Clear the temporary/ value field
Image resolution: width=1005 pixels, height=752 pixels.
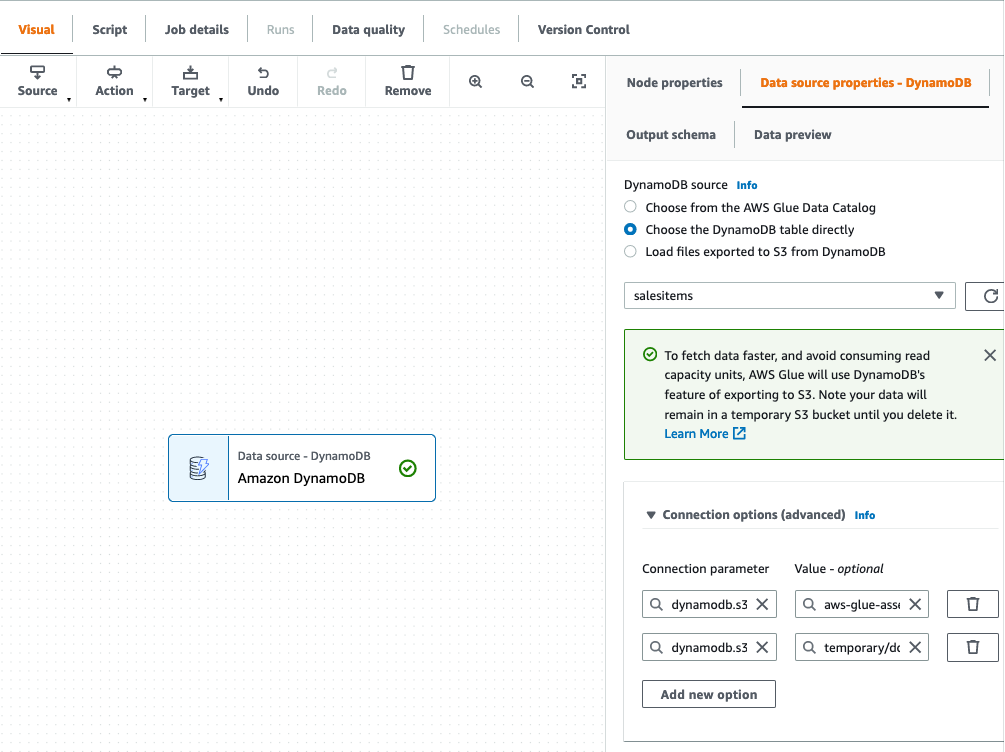(x=915, y=648)
